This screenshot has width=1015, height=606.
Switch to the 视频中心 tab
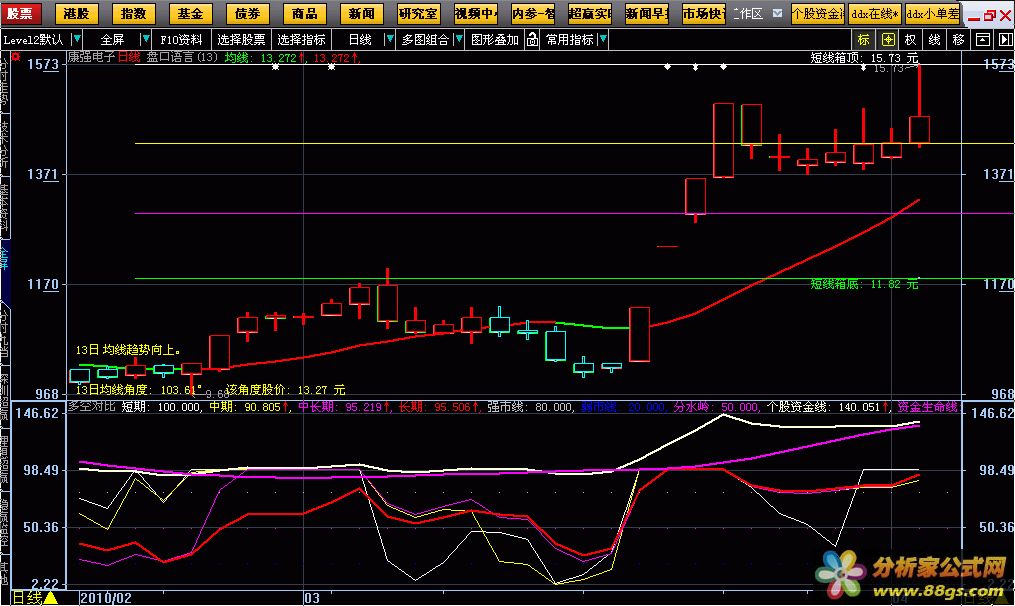475,13
